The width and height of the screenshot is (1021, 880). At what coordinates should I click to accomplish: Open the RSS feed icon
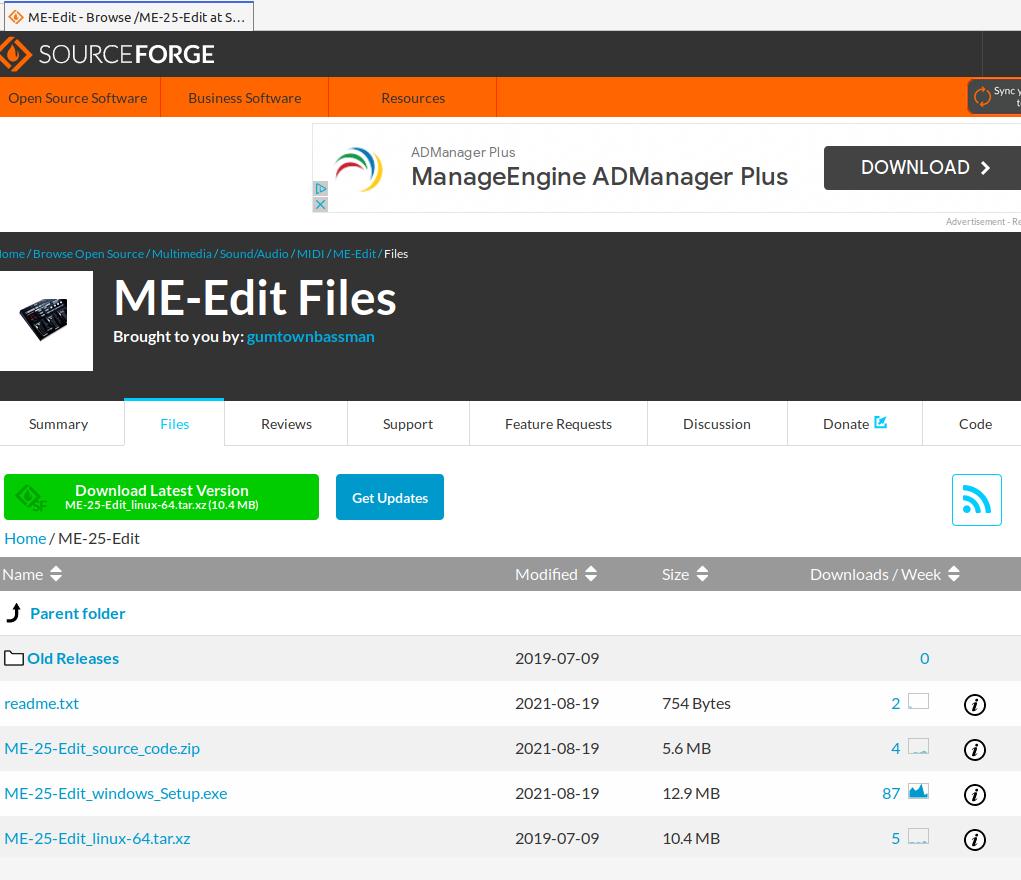click(976, 500)
